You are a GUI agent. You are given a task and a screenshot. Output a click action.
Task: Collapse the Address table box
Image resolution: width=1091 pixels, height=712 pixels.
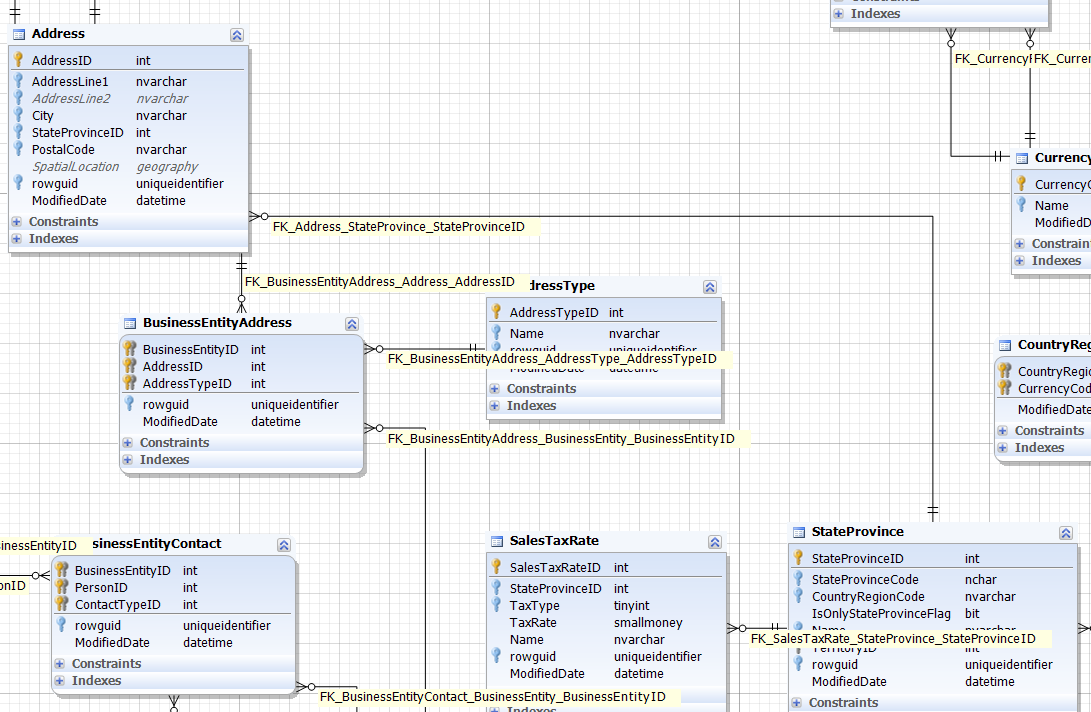(237, 35)
